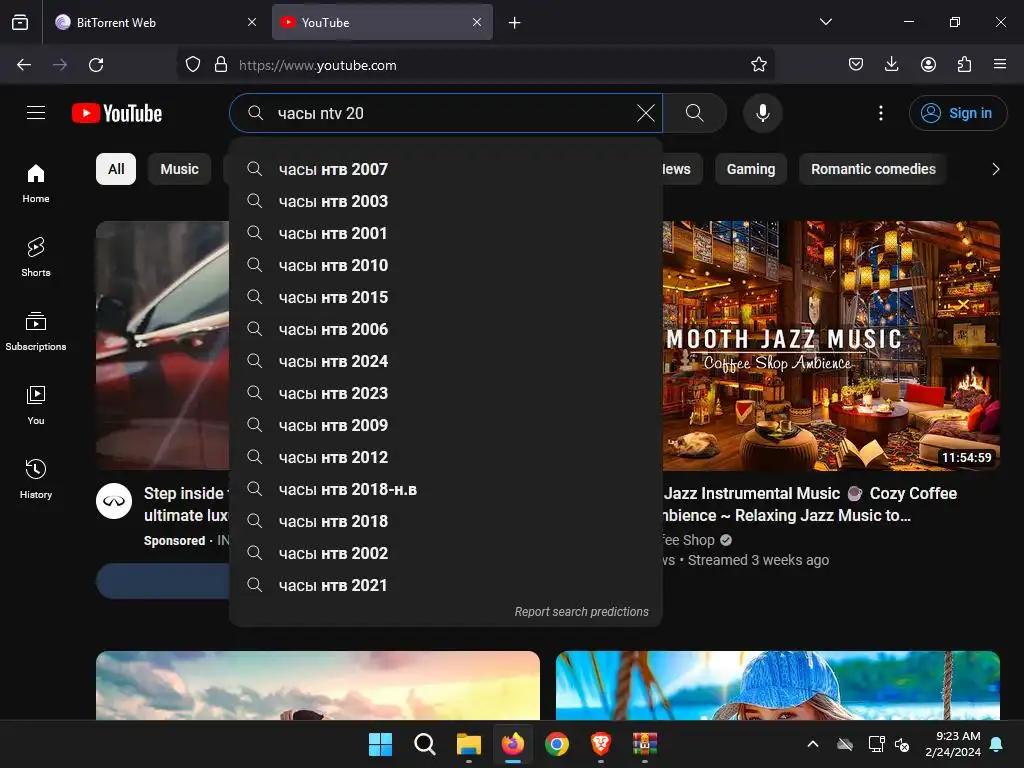
Task: Open the extensions puzzle icon
Action: pyautogui.click(x=964, y=65)
